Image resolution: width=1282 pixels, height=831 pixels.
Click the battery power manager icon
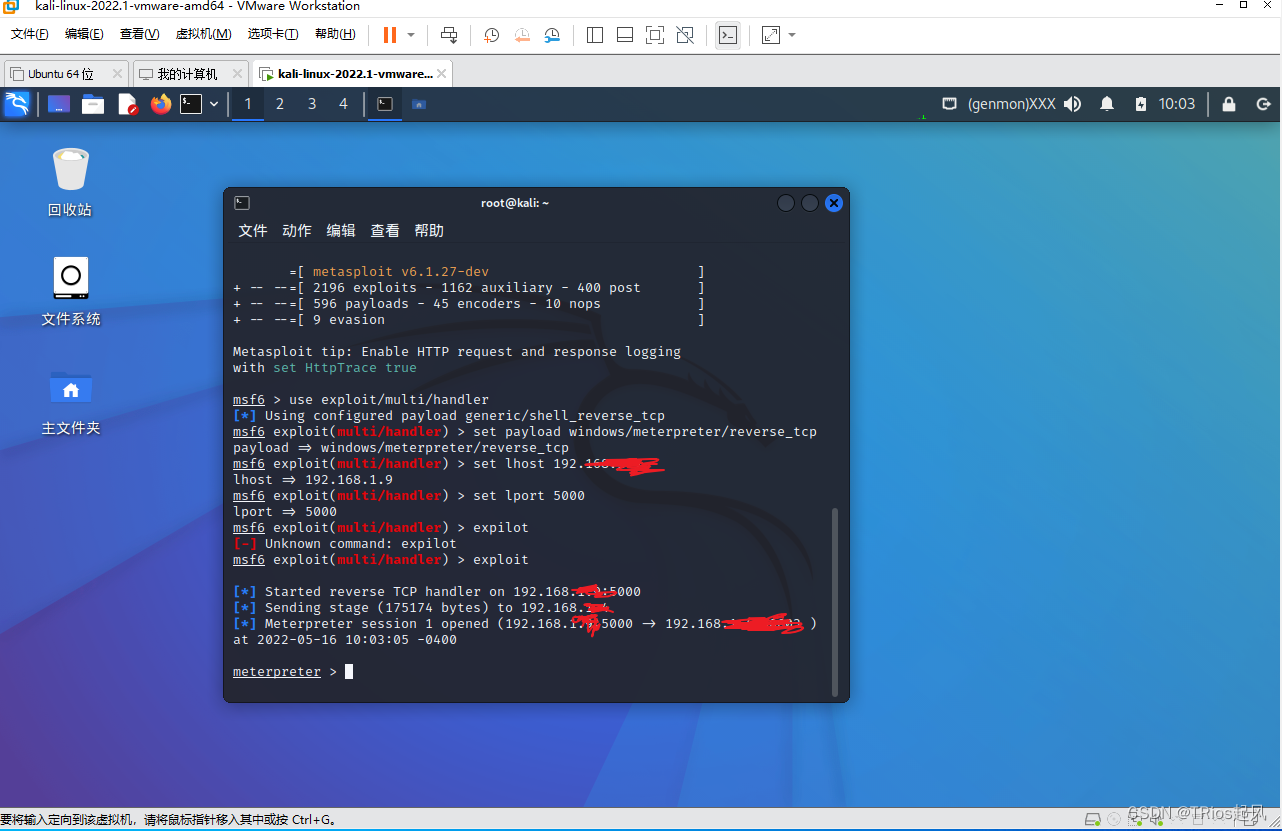pos(1141,104)
